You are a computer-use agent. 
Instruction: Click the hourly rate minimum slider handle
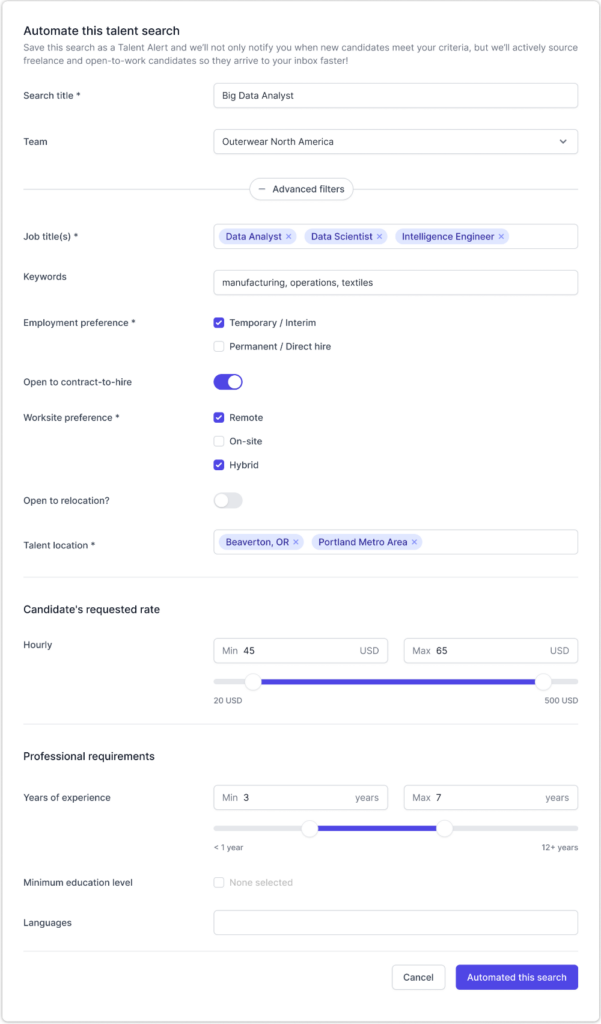coord(253,682)
